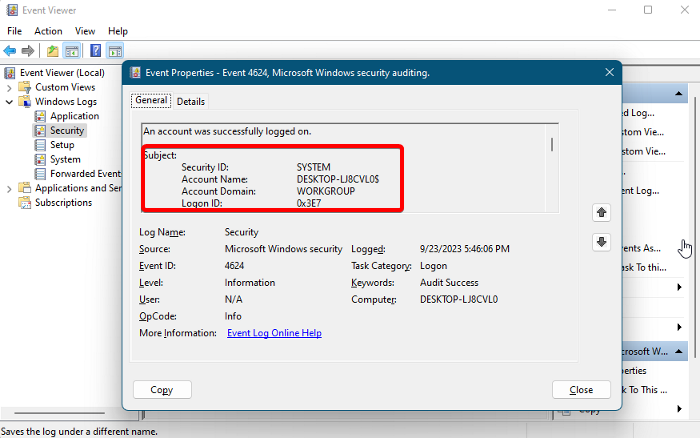
Task: Open the File menu
Action: click(14, 31)
